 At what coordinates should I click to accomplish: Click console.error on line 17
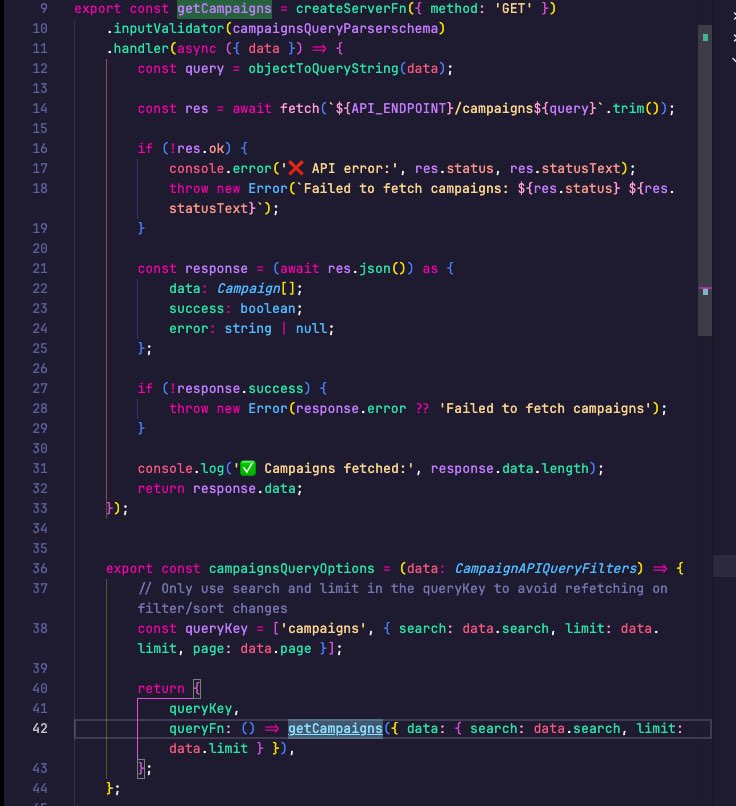click(220, 168)
